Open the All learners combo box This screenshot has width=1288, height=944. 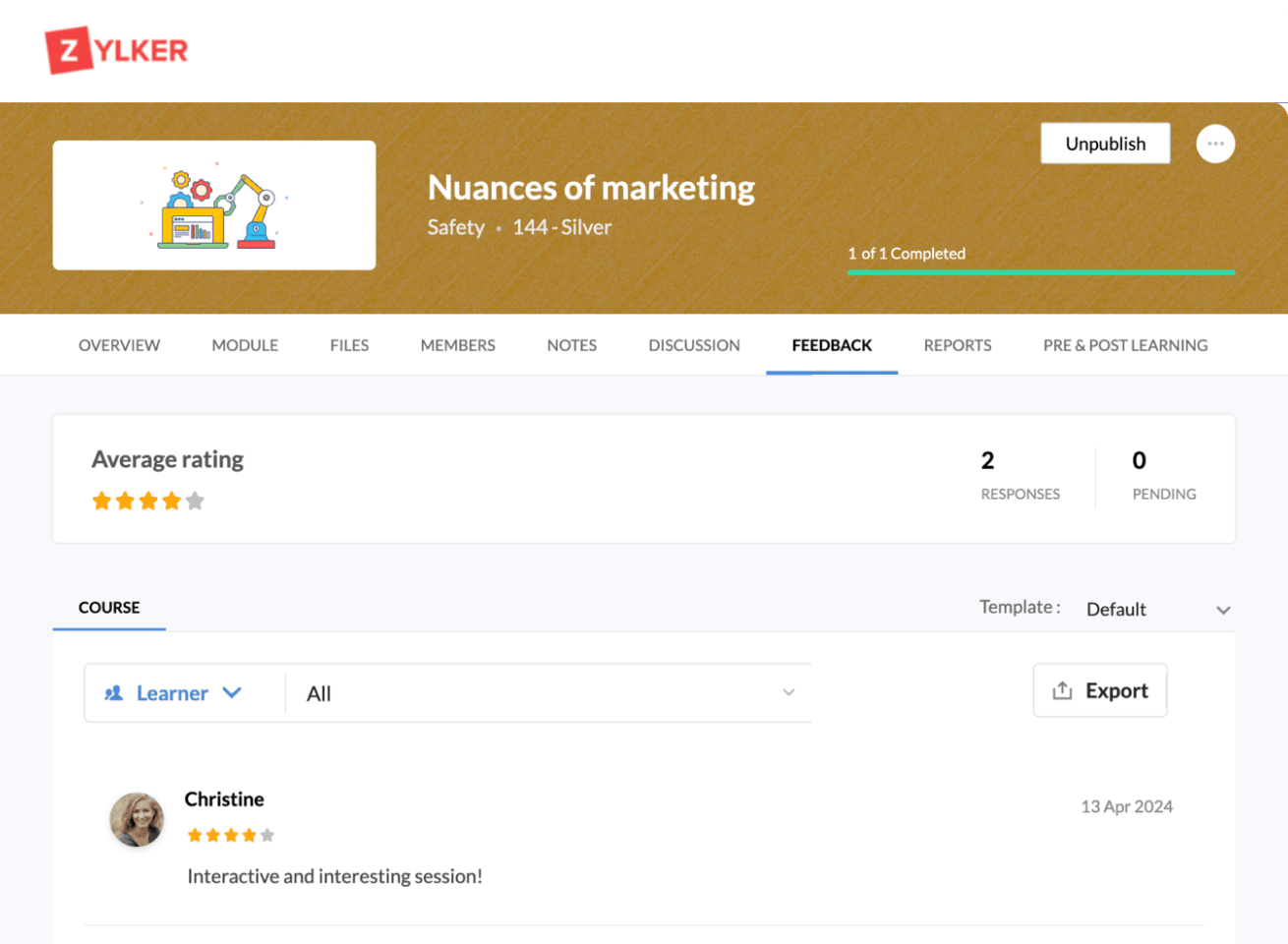[x=549, y=693]
